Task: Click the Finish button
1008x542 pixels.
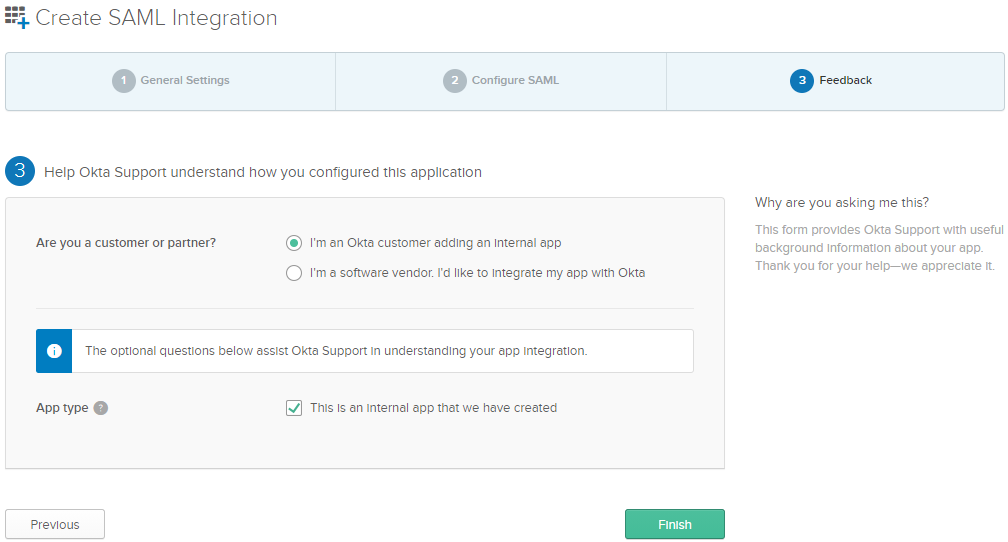Action: [674, 524]
